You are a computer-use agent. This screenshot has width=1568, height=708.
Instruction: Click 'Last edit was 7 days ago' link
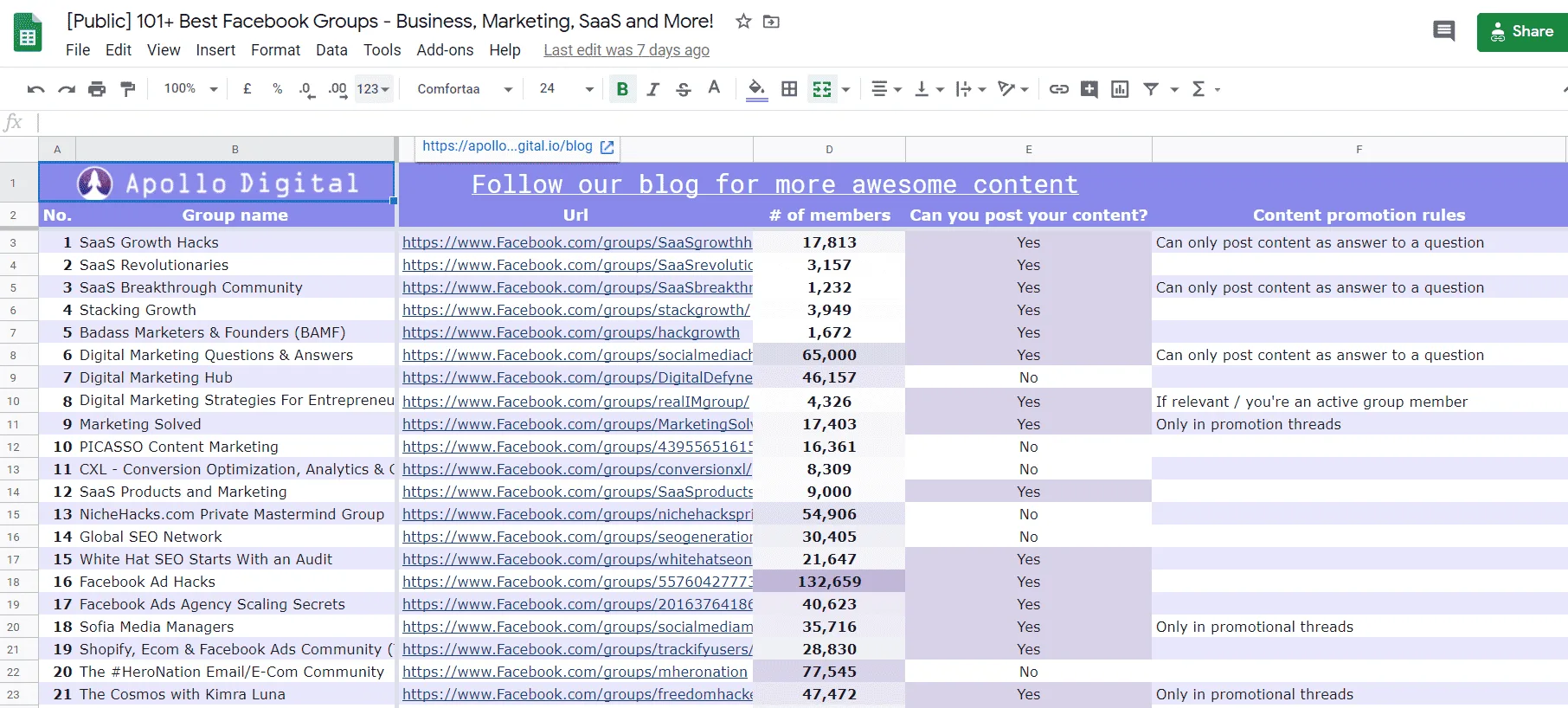(x=627, y=50)
